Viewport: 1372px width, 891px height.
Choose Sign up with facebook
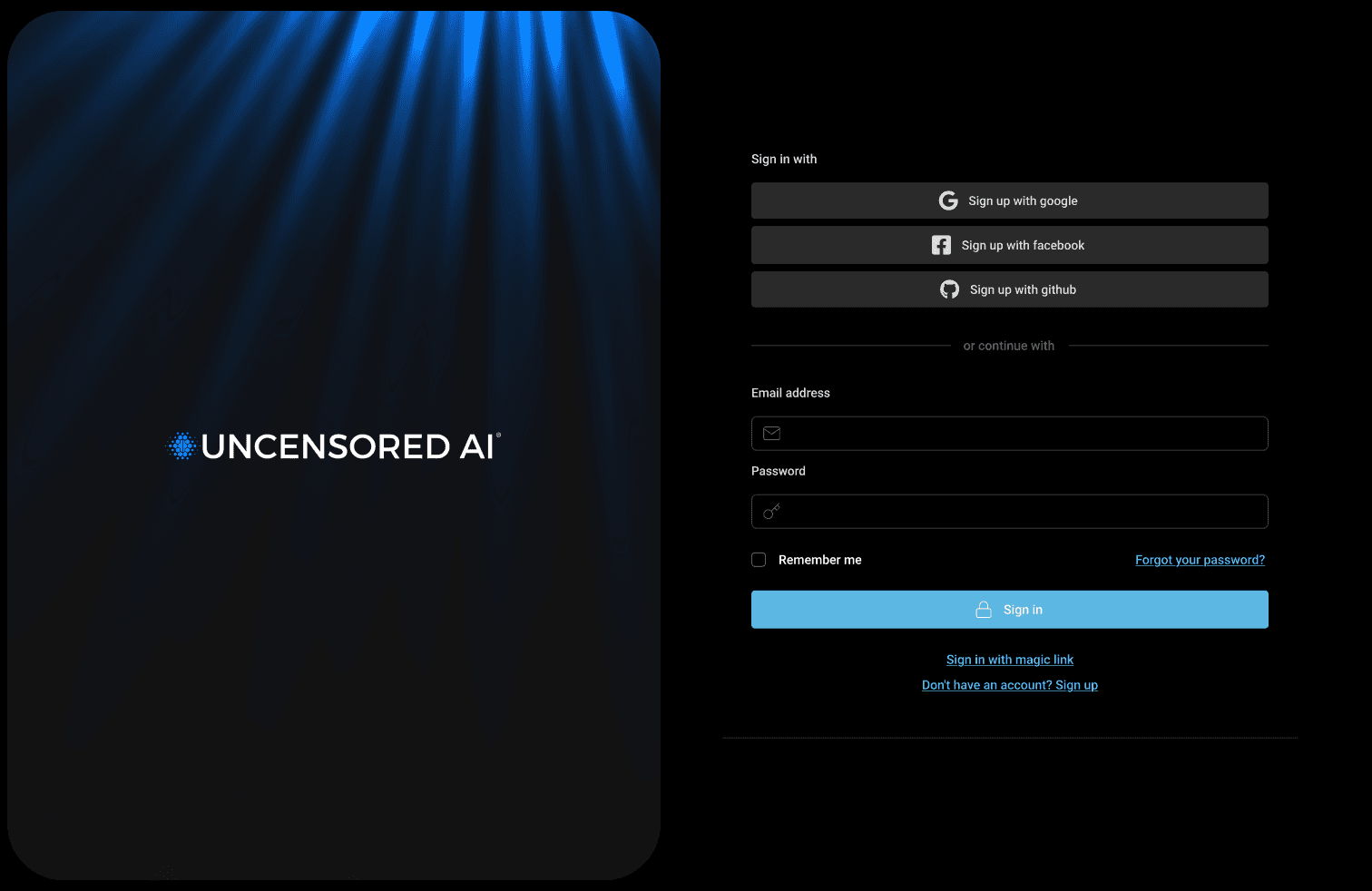click(x=1010, y=245)
